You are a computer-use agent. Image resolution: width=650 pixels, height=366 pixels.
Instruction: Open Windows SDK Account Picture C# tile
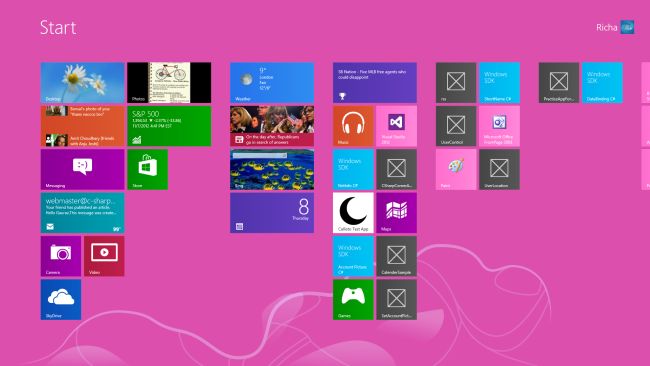353,256
